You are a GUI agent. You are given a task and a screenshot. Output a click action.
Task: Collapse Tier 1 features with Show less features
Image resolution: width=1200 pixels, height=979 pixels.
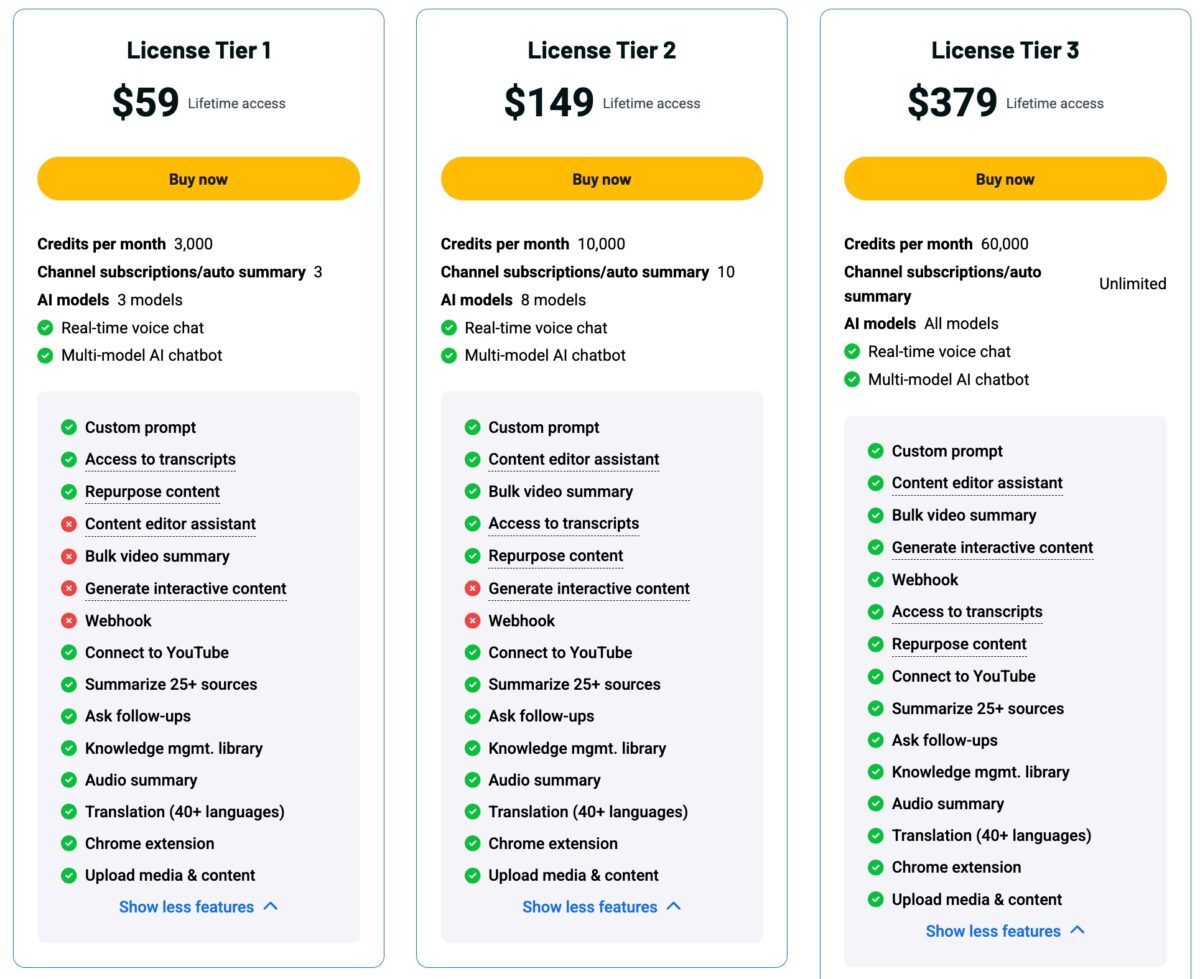187,907
